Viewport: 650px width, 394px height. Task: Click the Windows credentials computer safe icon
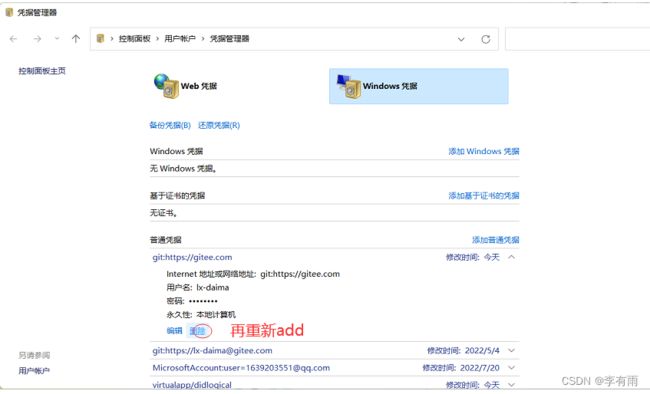[x=349, y=86]
